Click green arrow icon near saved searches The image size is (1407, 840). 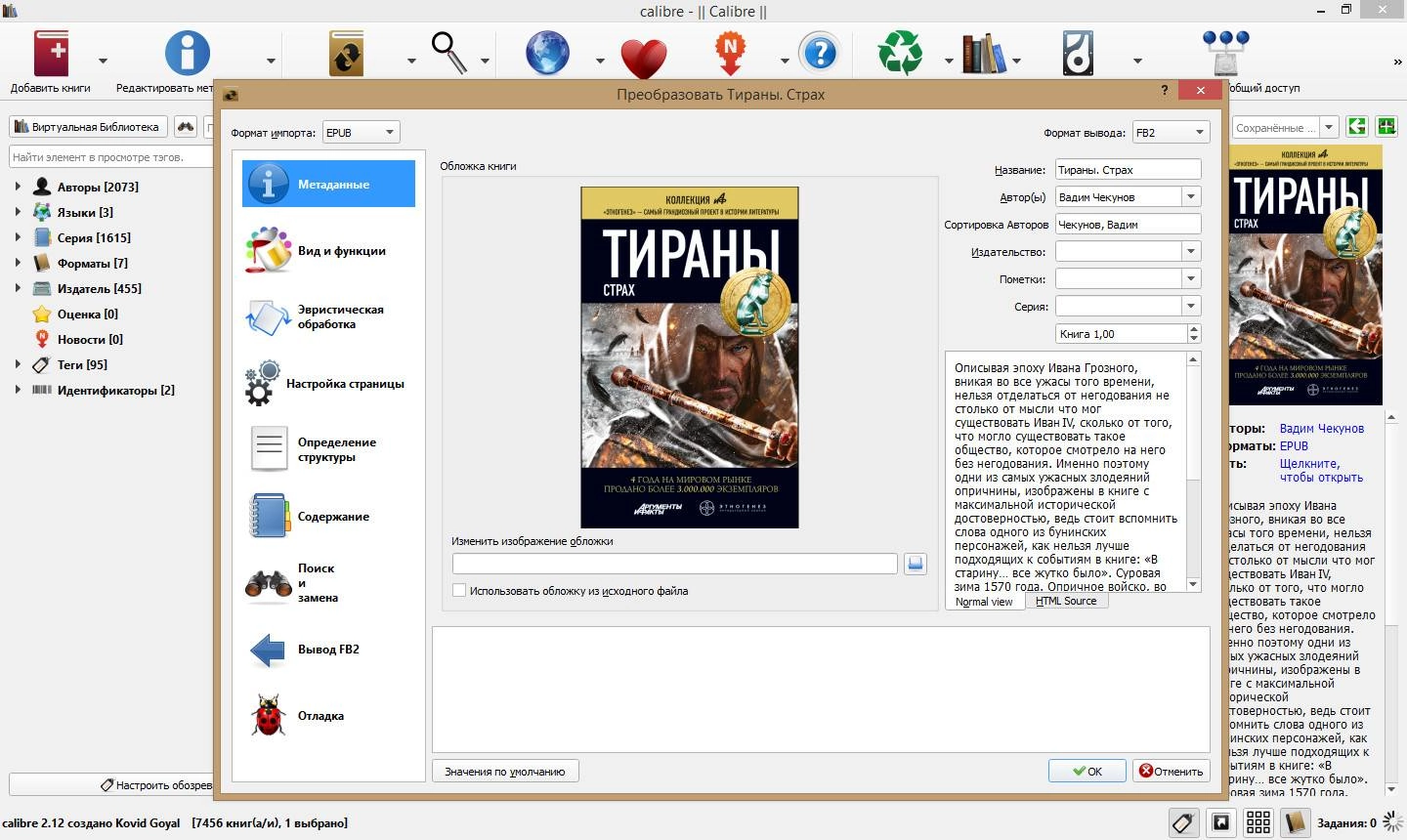1356,126
